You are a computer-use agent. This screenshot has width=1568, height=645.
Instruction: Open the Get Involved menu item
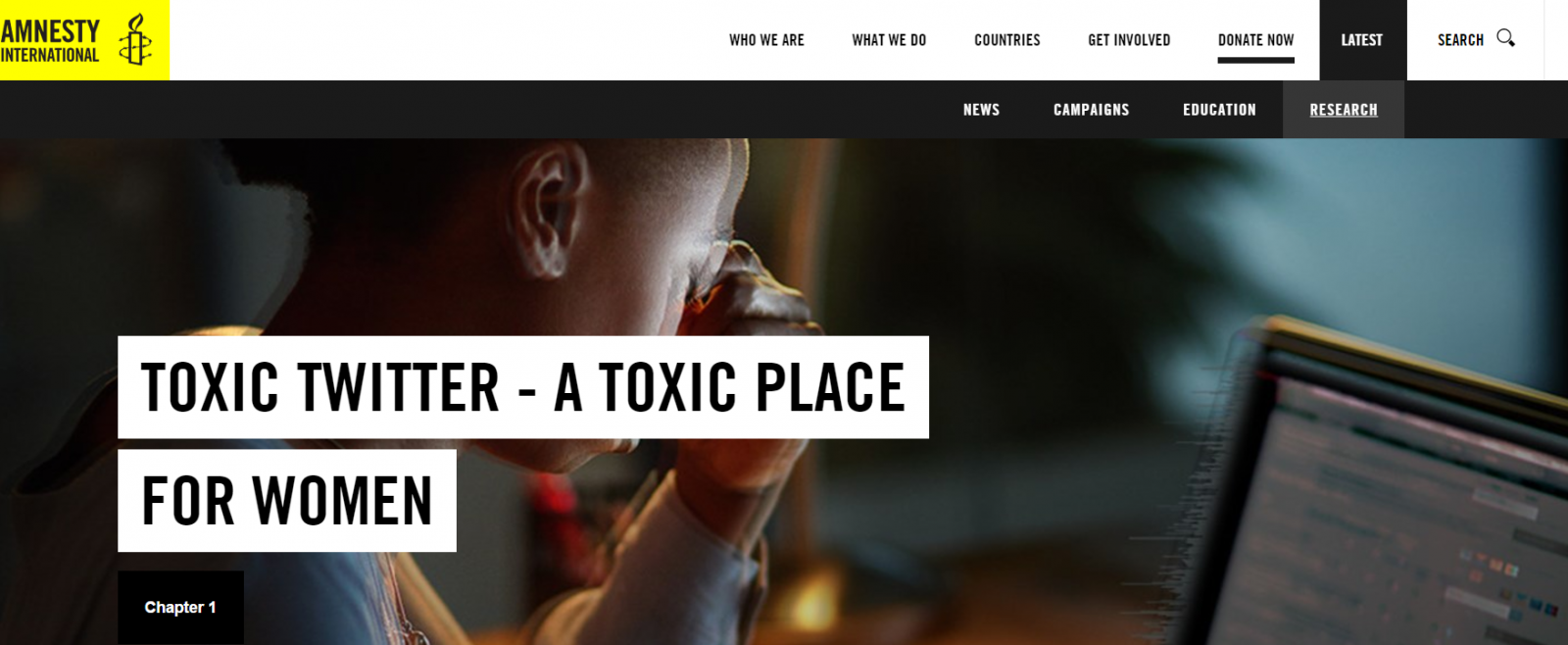tap(1129, 40)
